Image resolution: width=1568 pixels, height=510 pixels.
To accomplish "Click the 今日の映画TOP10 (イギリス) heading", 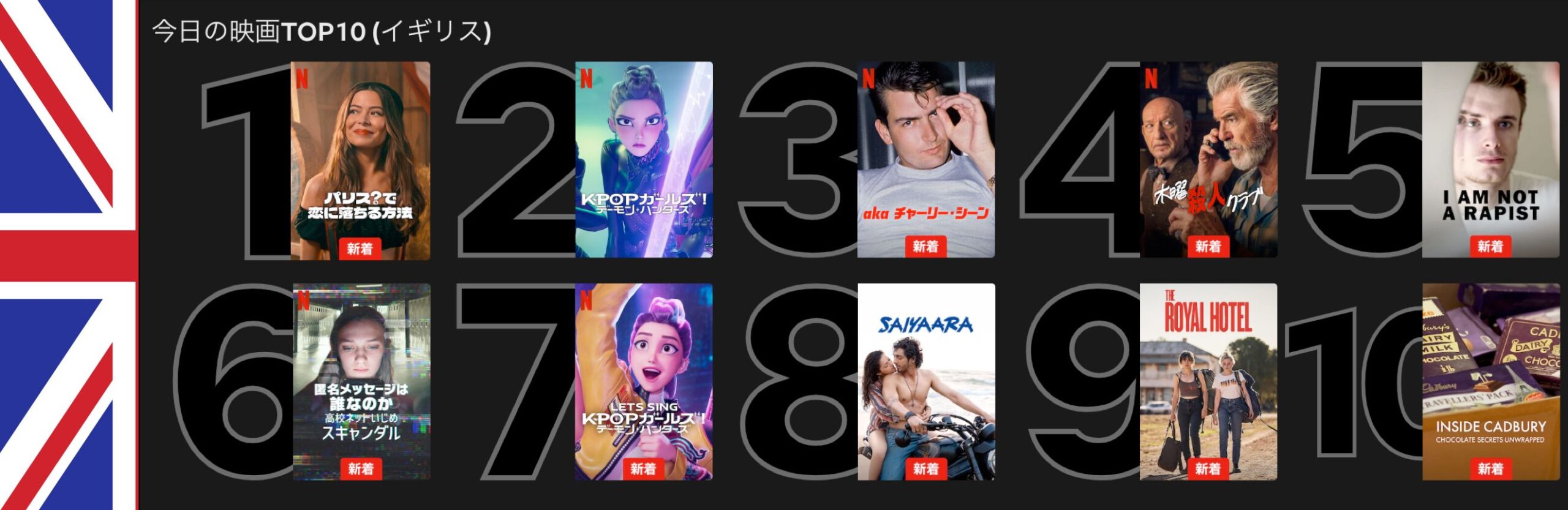I will point(322,32).
